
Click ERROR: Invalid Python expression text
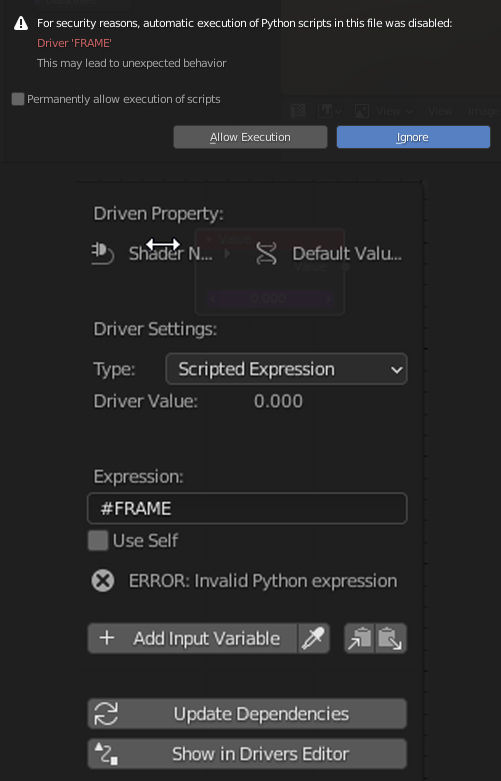263,581
